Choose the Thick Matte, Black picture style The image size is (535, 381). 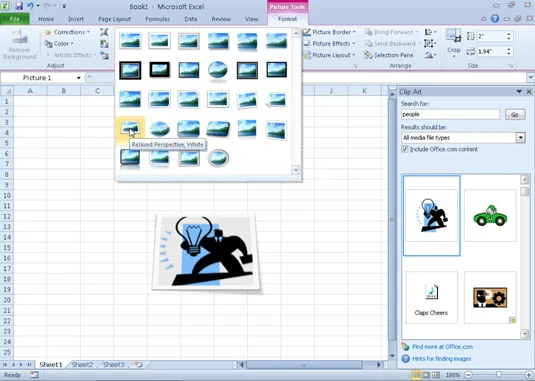click(x=159, y=70)
